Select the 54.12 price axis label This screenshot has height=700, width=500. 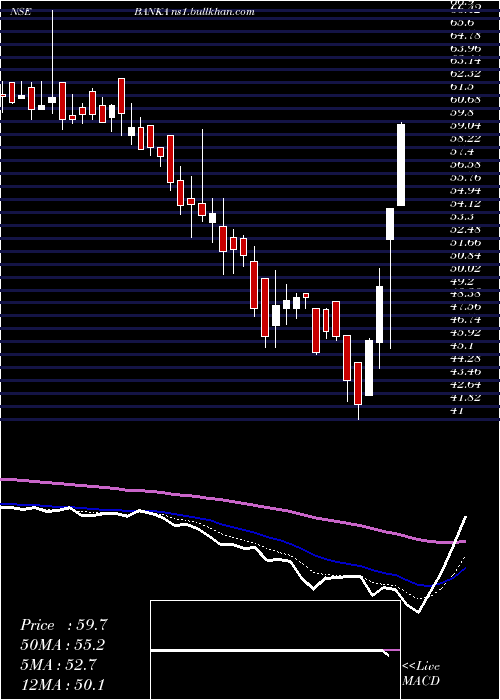[x=467, y=203]
